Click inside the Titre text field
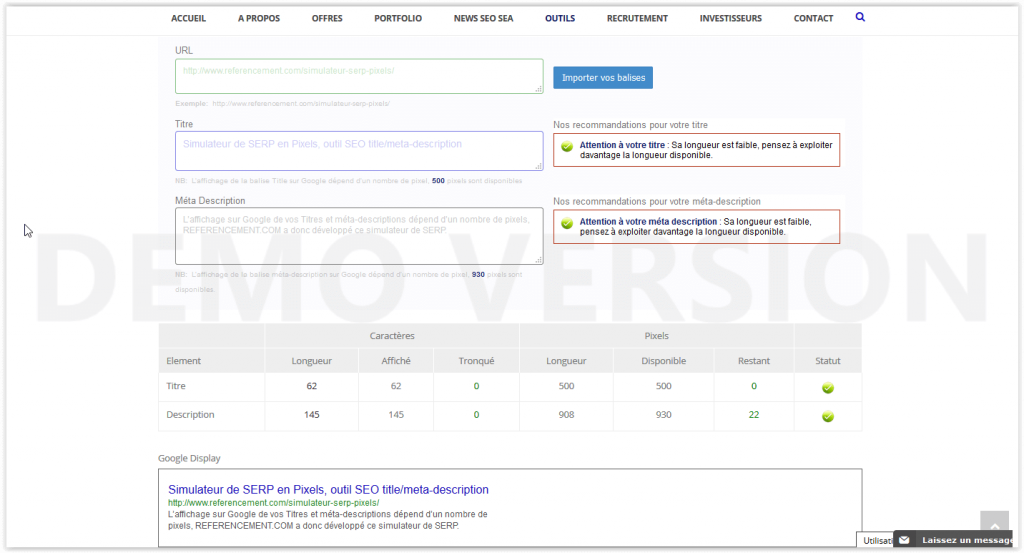Viewport: 1024px width, 553px height. (358, 150)
